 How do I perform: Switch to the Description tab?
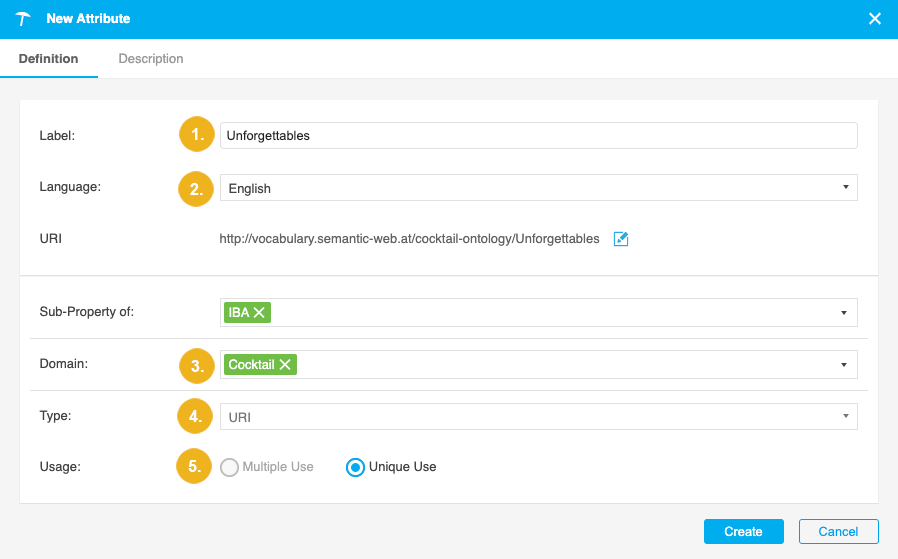151,59
